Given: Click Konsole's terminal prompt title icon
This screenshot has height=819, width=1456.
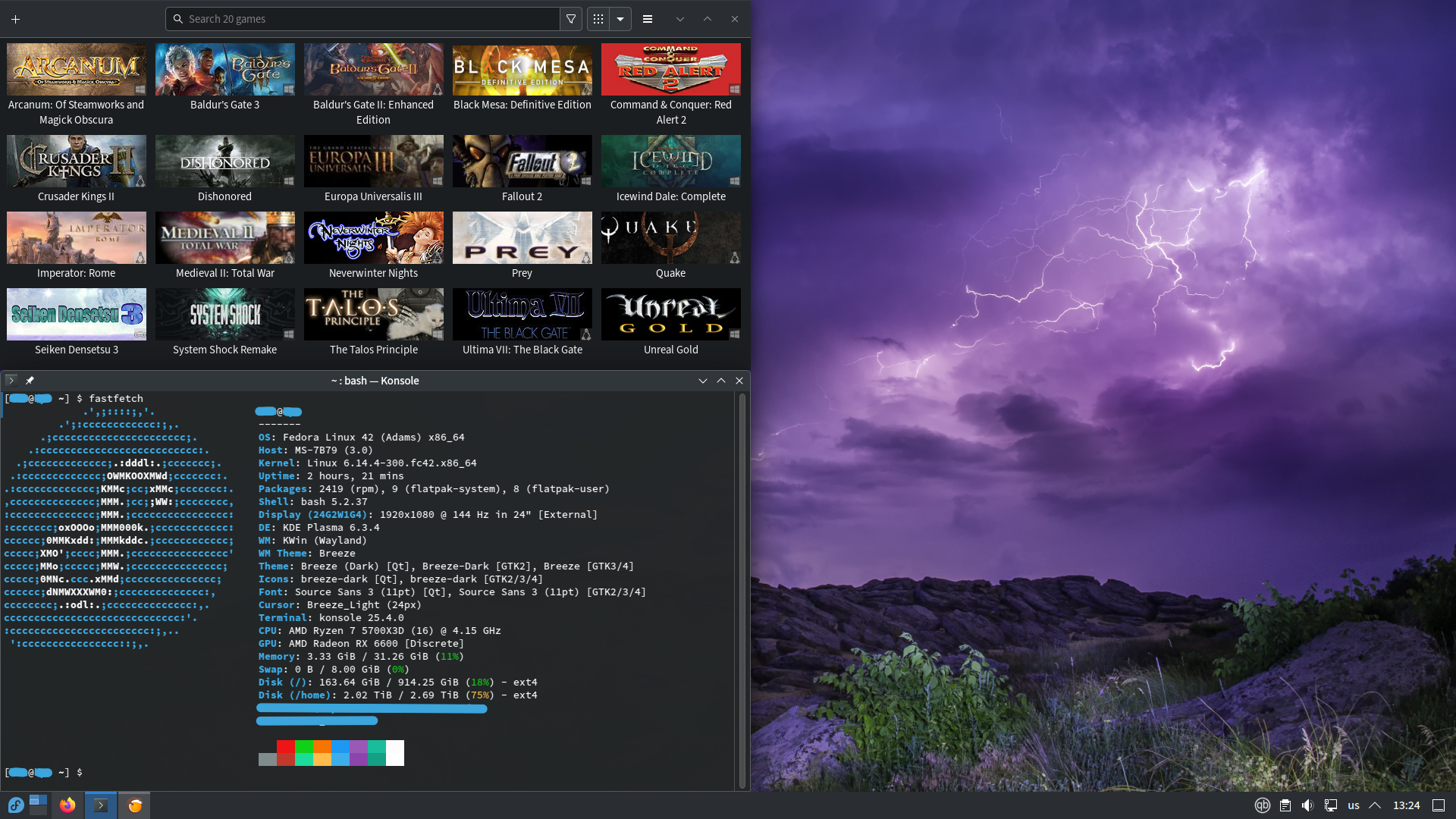Looking at the screenshot, I should click(x=11, y=381).
